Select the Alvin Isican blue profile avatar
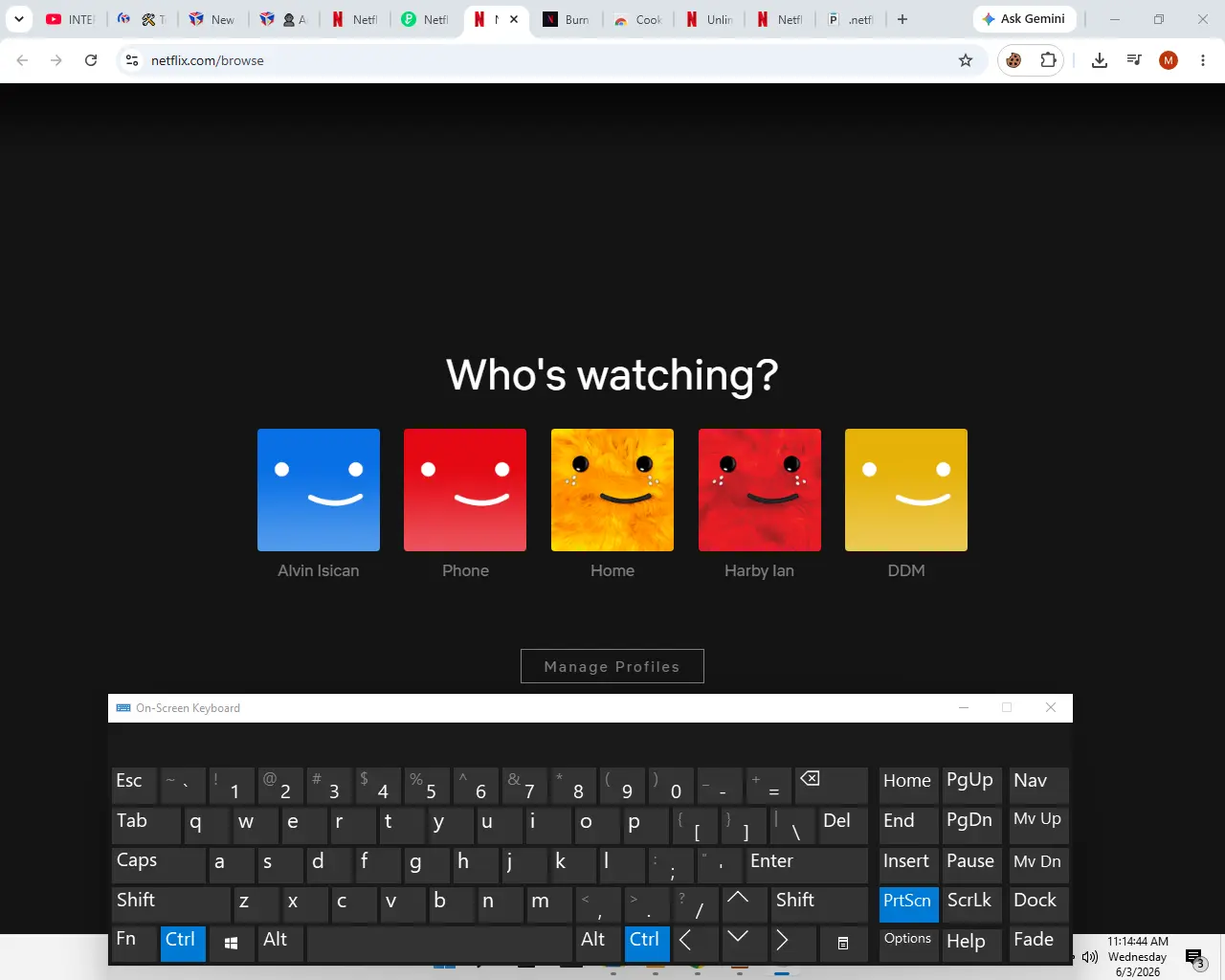The width and height of the screenshot is (1225, 980). pyautogui.click(x=319, y=490)
